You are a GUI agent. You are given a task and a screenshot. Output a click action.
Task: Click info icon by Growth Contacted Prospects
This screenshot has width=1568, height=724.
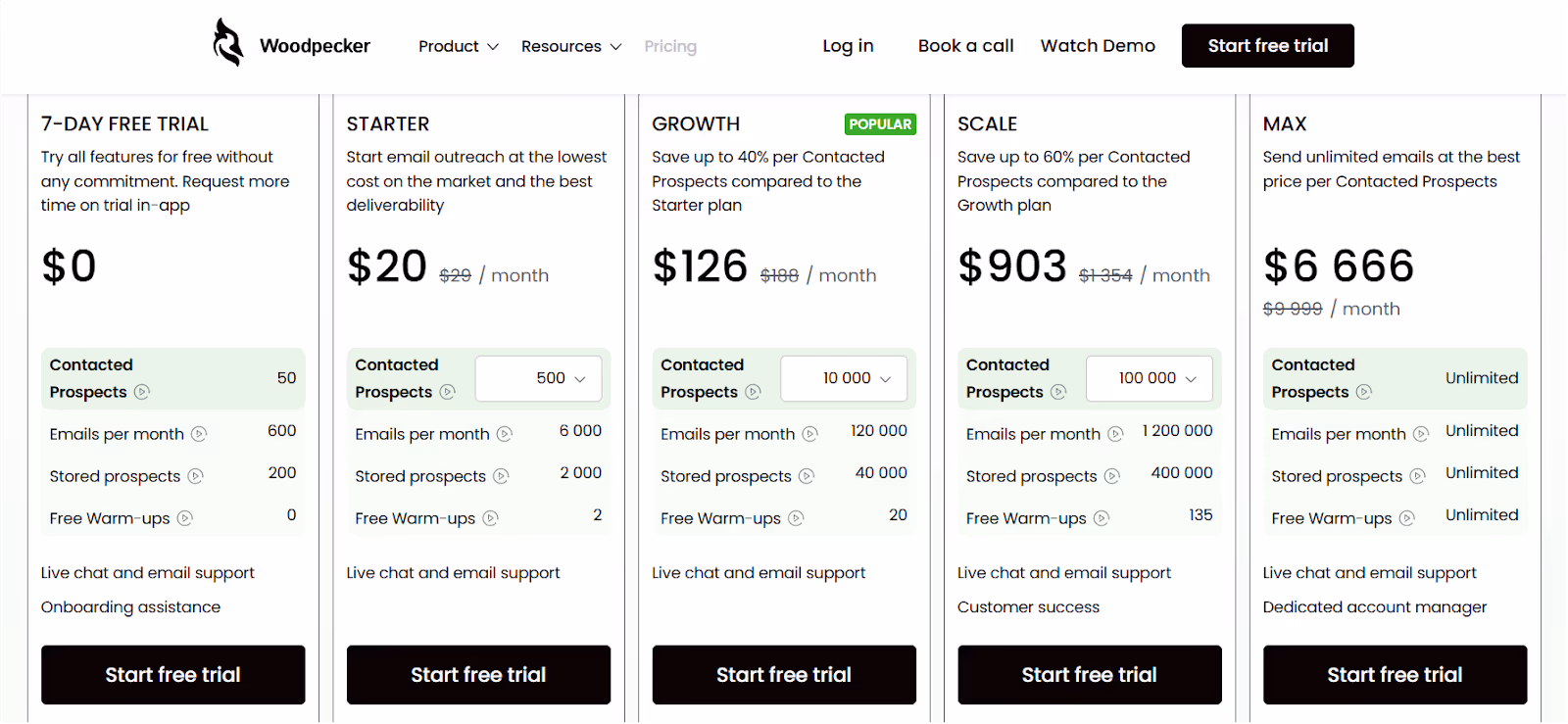(753, 392)
